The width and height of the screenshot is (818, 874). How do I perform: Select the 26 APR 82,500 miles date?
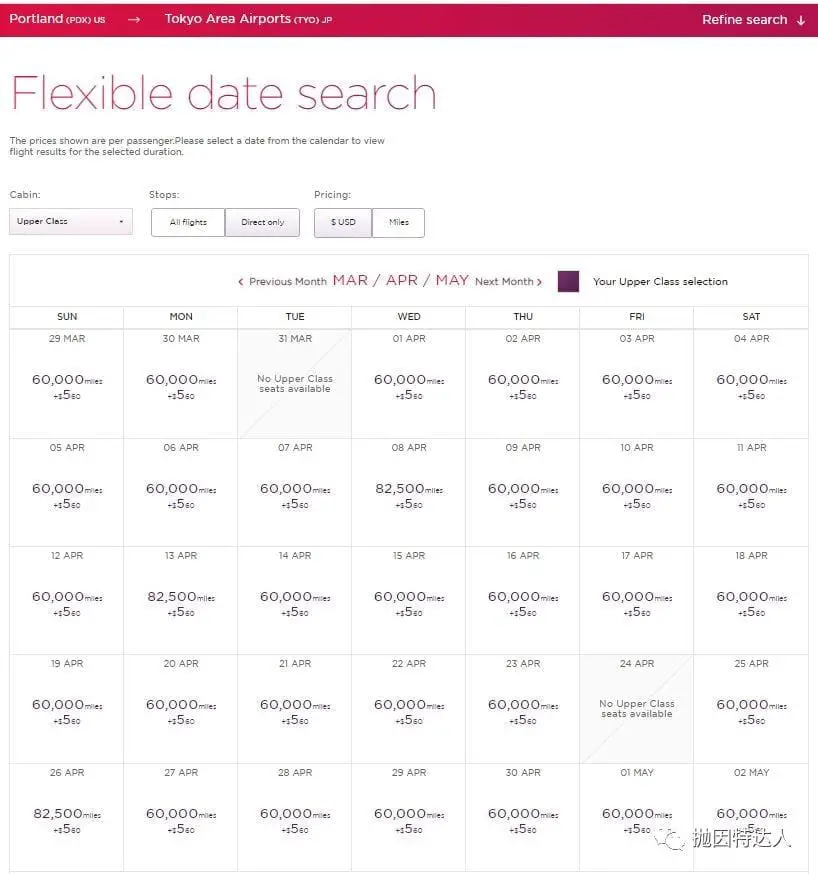(x=67, y=817)
